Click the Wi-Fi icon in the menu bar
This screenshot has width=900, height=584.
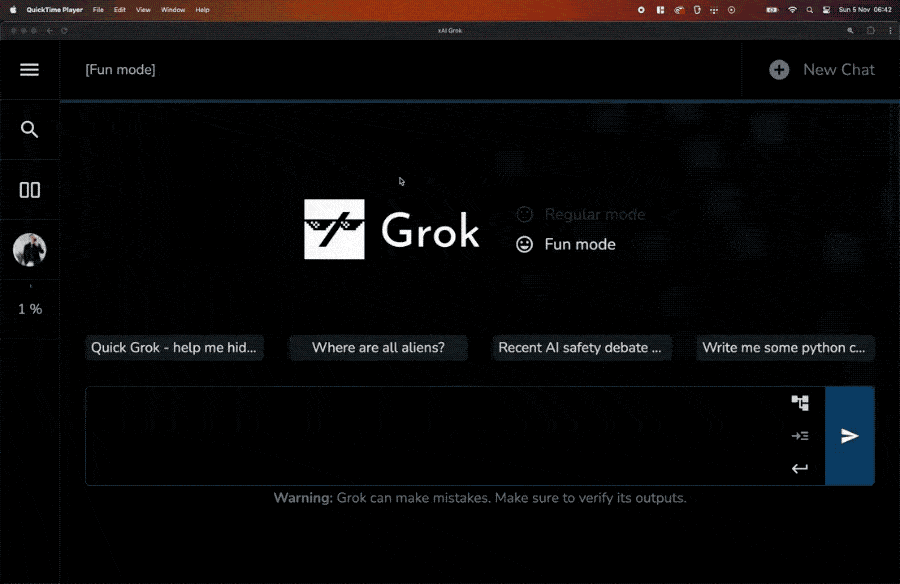click(x=792, y=10)
